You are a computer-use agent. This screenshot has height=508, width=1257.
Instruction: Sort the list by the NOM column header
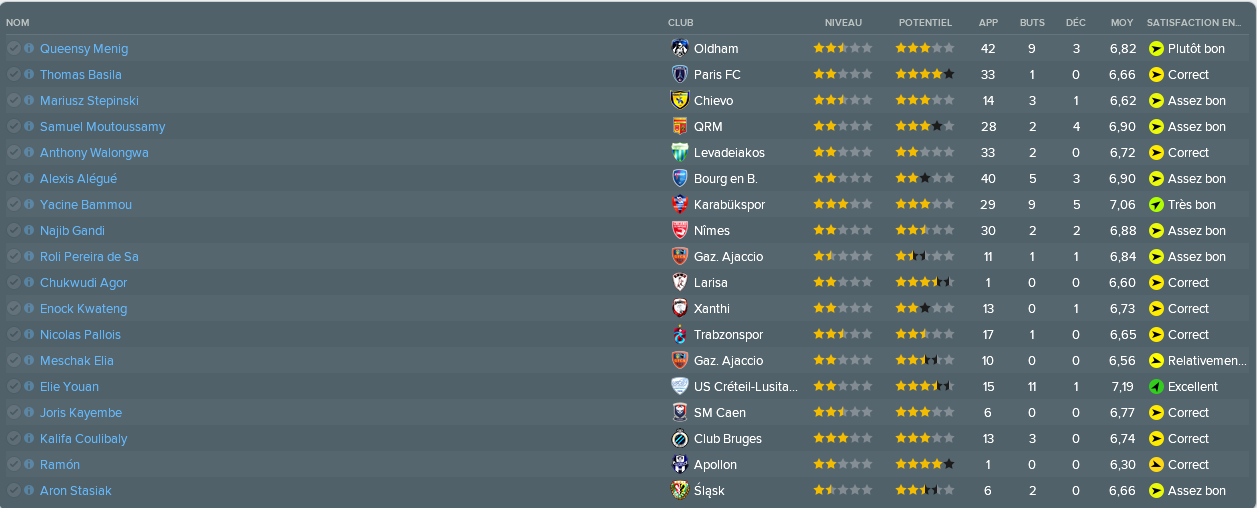18,22
